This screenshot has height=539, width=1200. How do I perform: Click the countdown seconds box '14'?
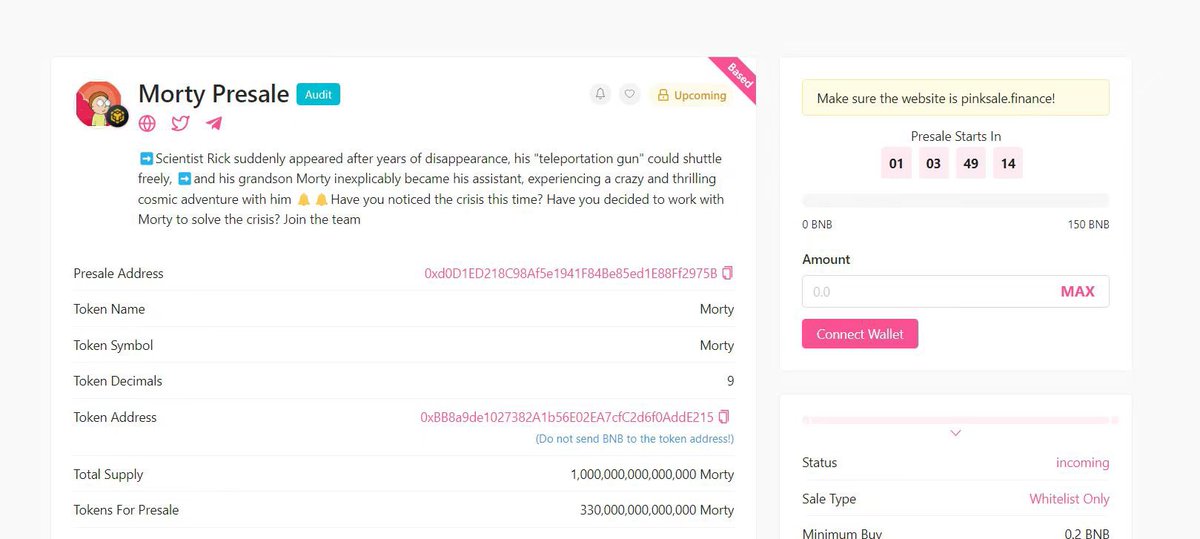click(x=1008, y=163)
